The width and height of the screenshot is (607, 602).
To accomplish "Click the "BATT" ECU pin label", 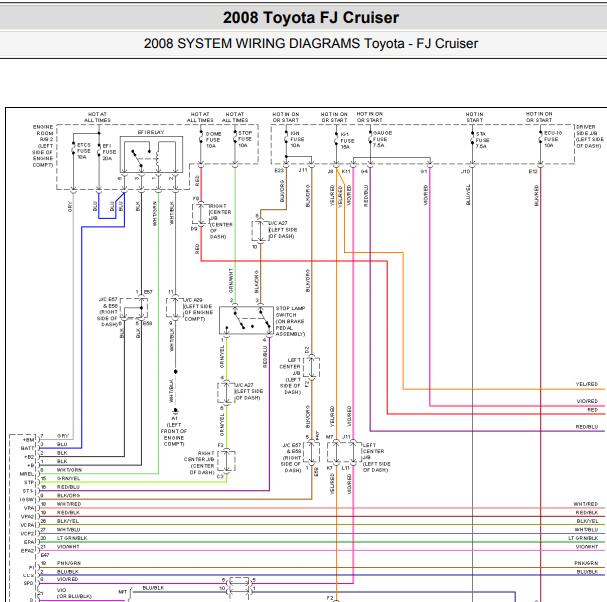I will click(27, 448).
